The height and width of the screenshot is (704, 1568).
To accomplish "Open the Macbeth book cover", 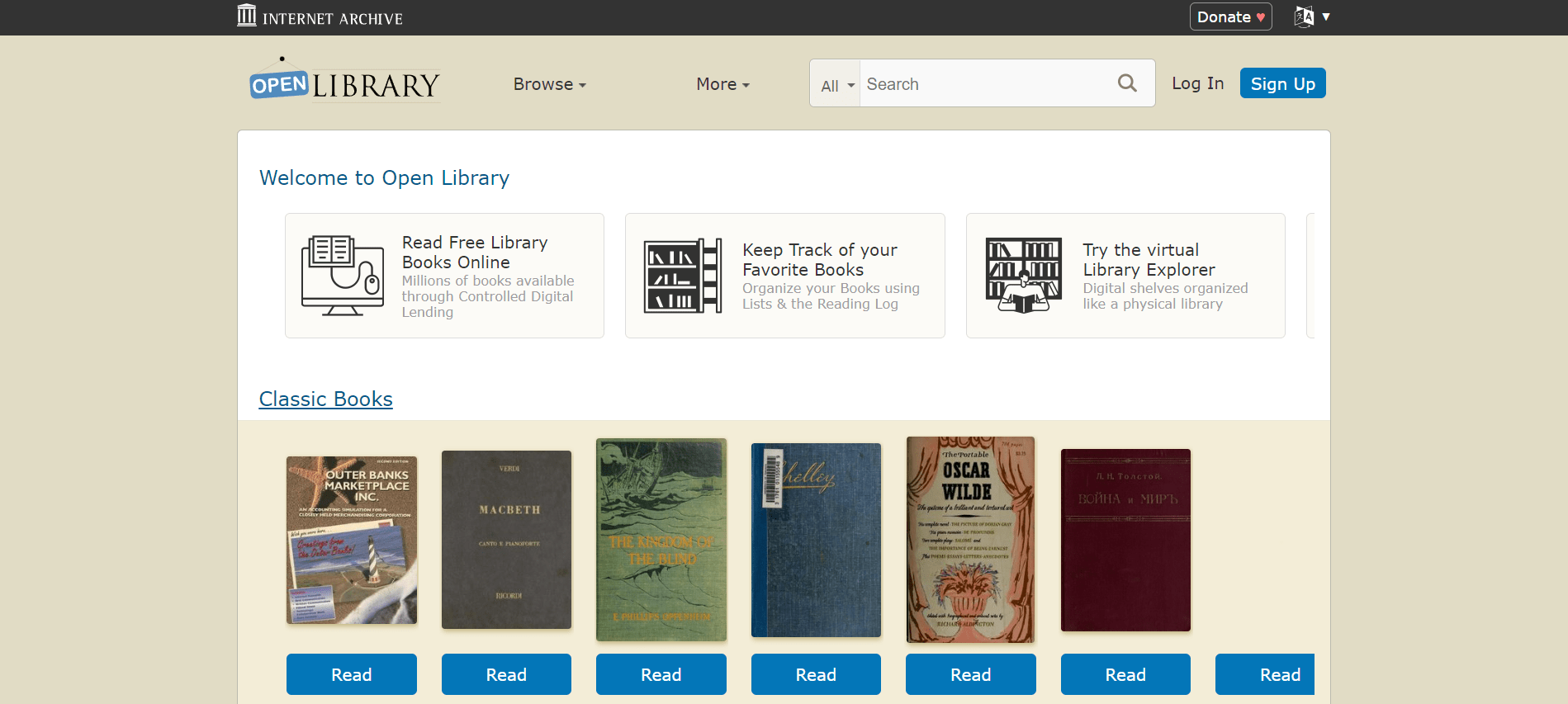I will (x=506, y=540).
